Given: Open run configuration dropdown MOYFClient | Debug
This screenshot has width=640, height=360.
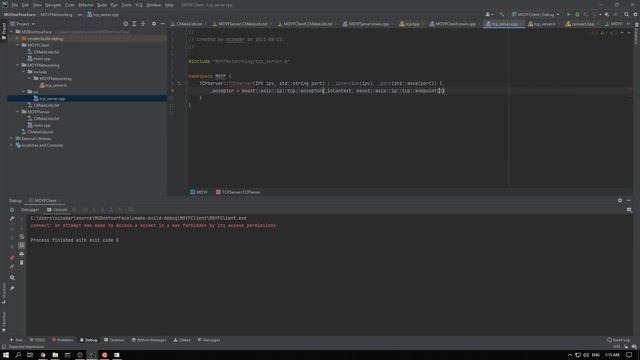Looking at the screenshot, I should tap(536, 14).
